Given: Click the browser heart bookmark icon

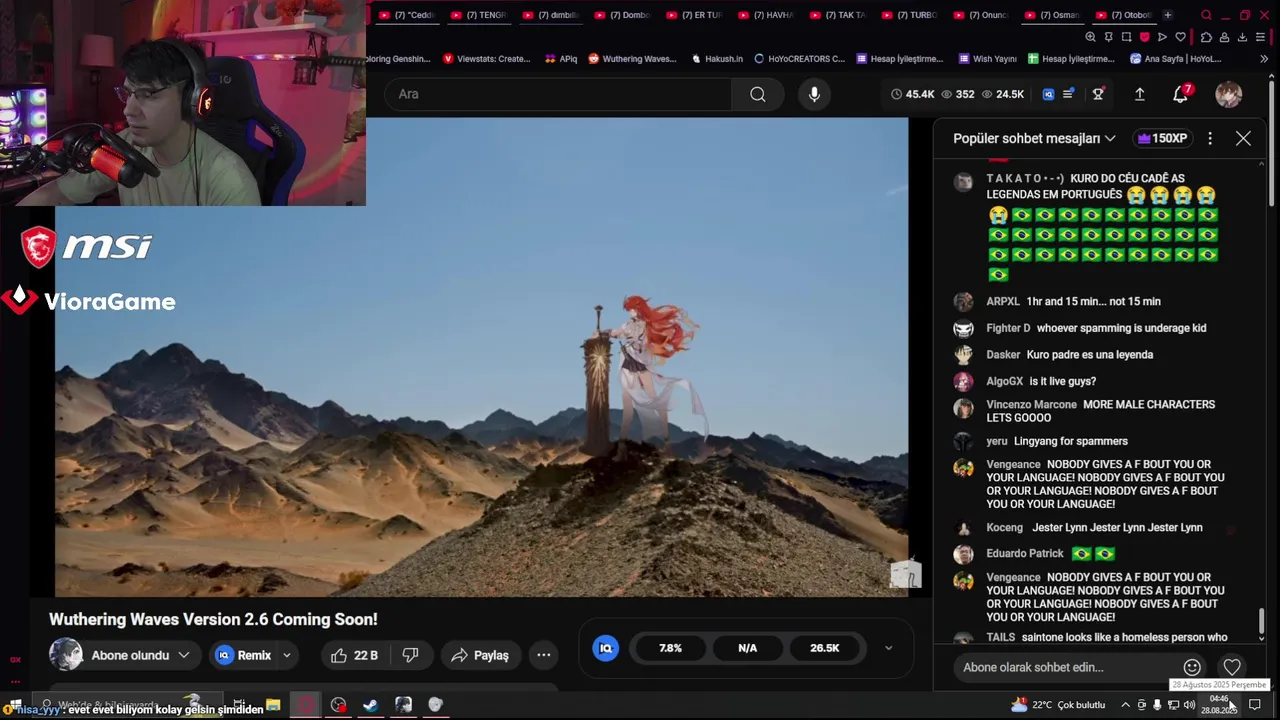Looking at the screenshot, I should (x=1180, y=37).
